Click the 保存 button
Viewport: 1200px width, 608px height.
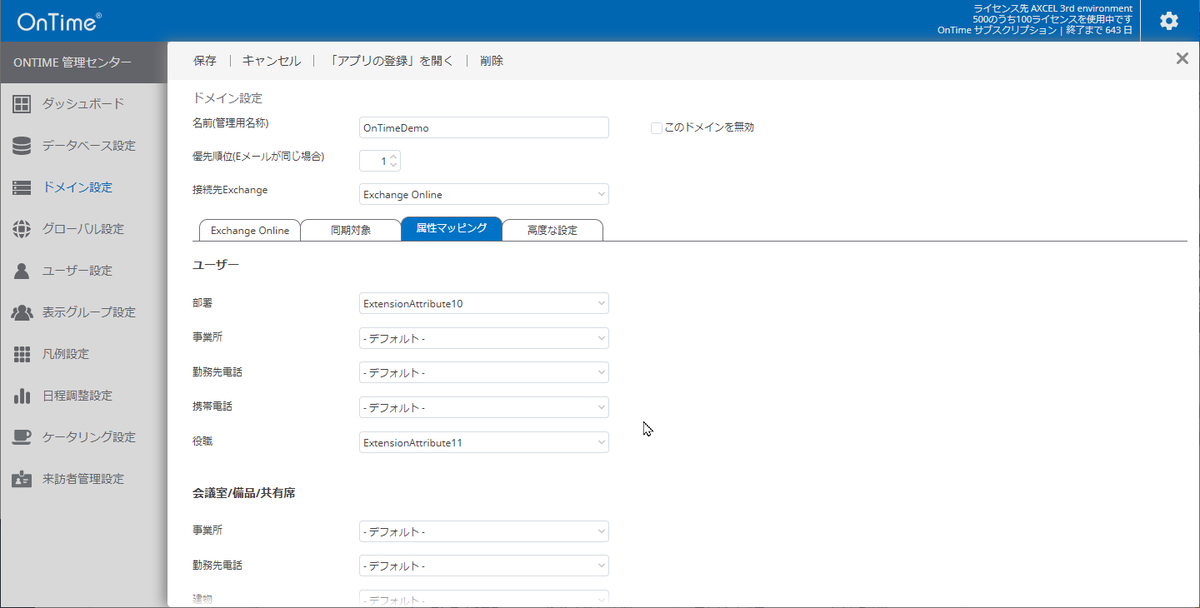point(204,61)
